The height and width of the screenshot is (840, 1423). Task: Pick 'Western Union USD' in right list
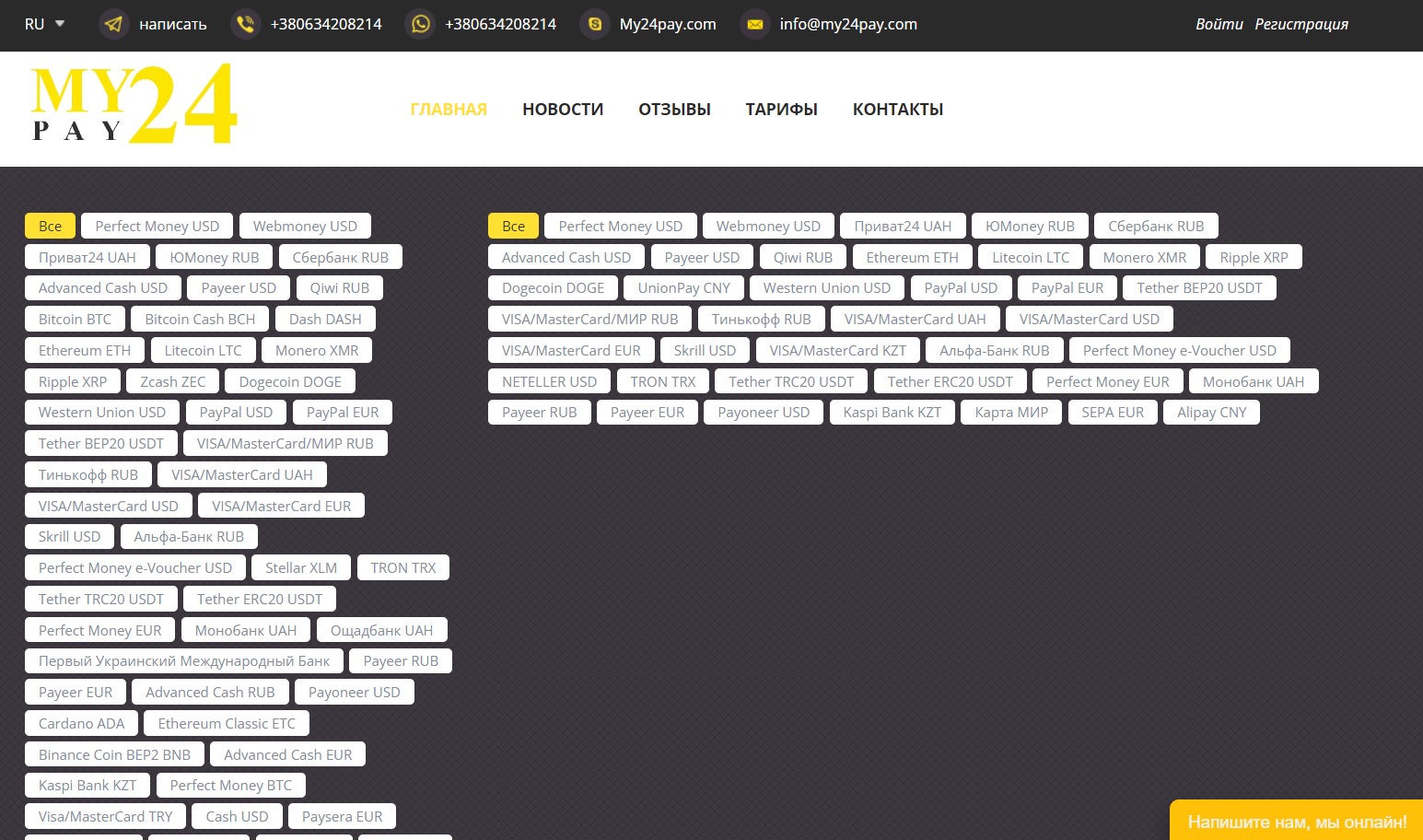(827, 288)
